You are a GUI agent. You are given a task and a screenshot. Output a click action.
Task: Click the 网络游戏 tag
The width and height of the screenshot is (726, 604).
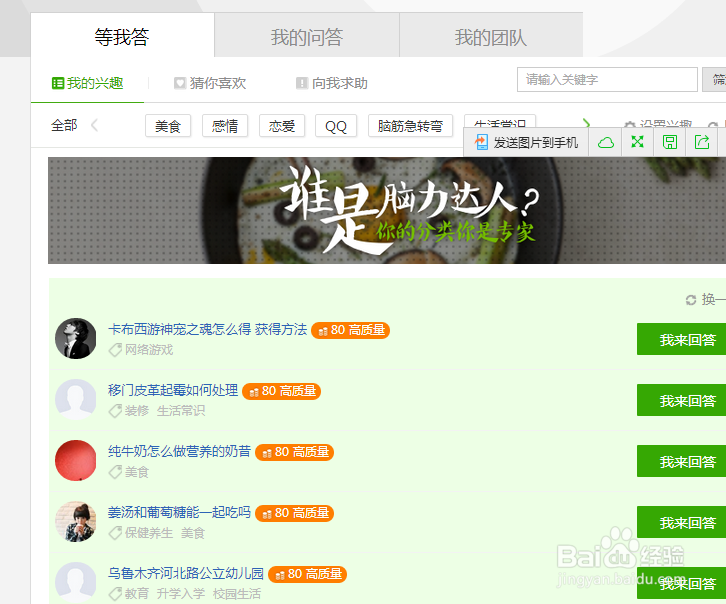tap(149, 350)
